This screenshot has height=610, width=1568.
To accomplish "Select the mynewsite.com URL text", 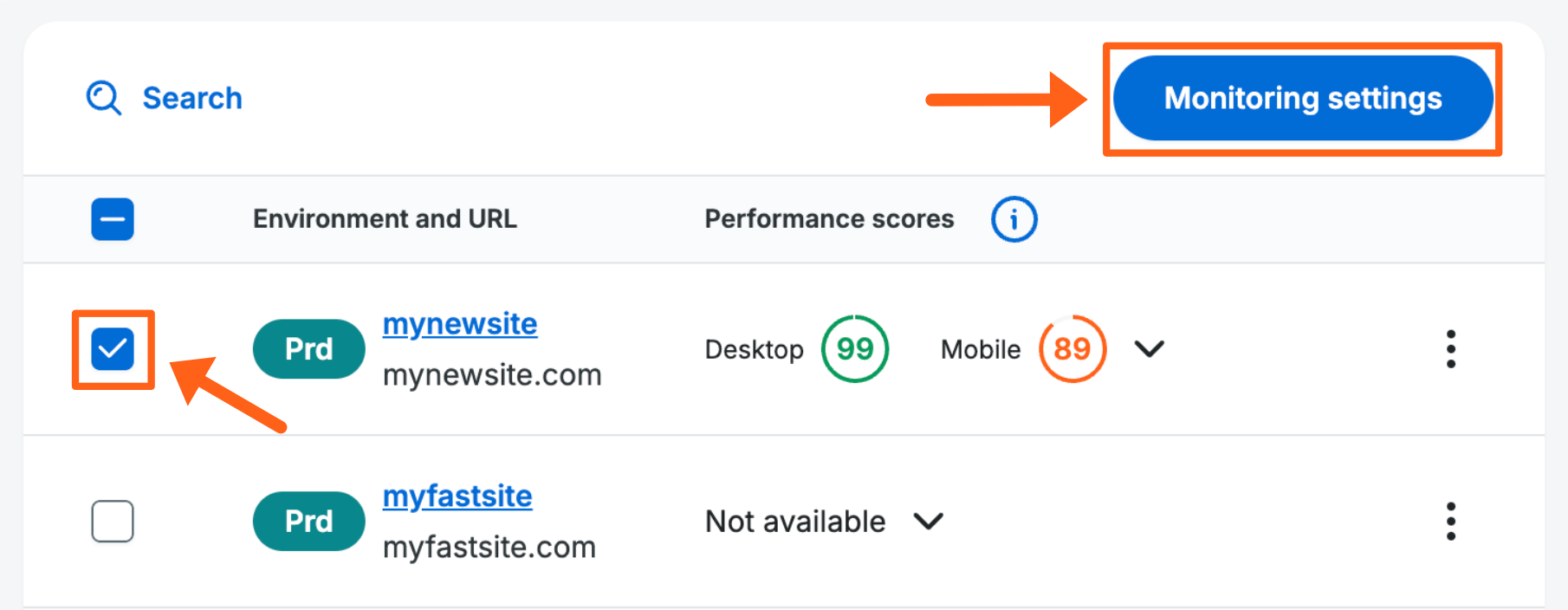I will coord(491,374).
